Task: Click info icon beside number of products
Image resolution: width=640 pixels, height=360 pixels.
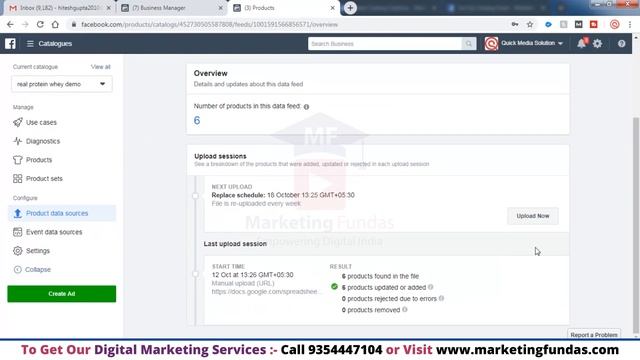Action: tap(306, 107)
